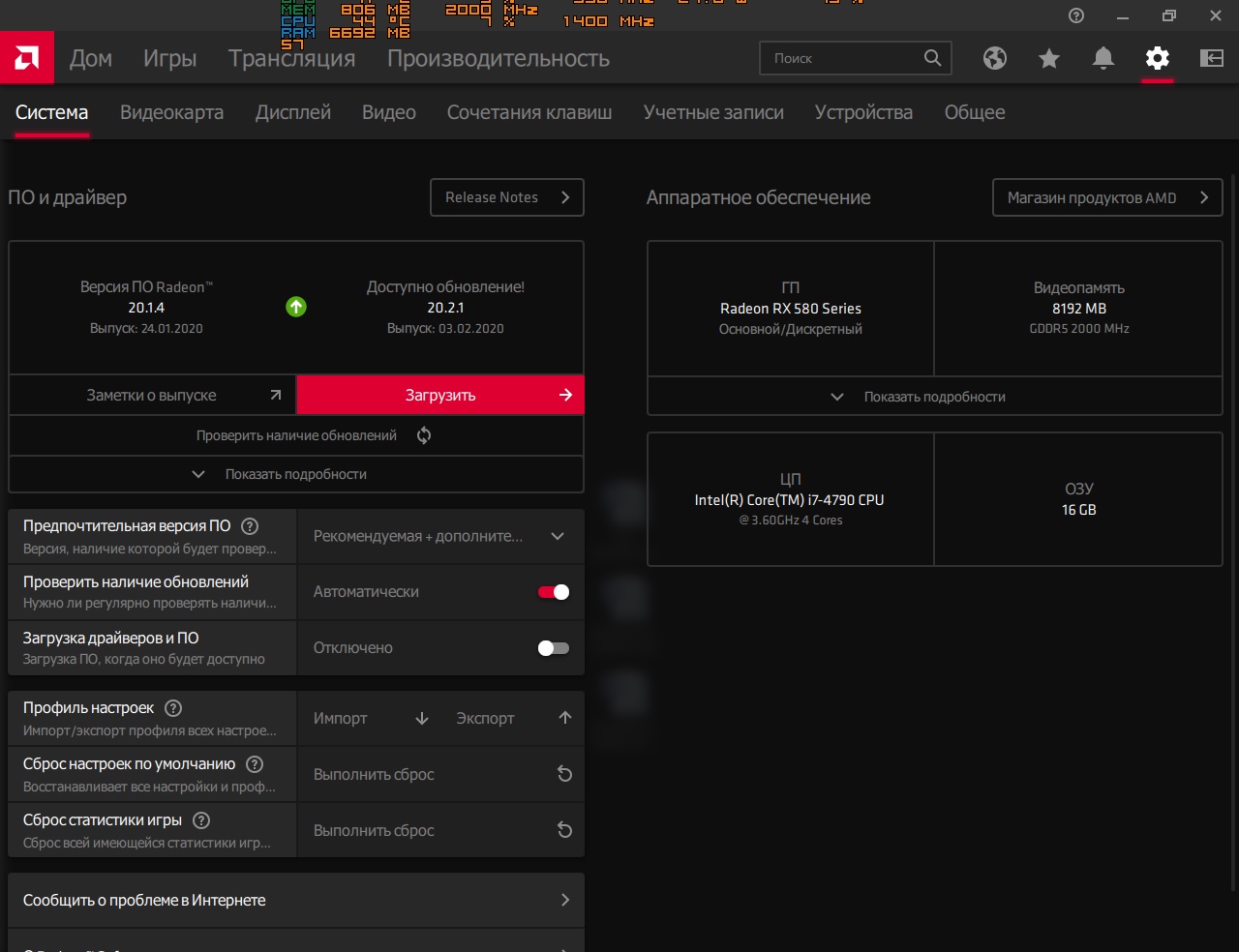
Task: Switch to the Видеокарта tab
Action: [x=172, y=112]
